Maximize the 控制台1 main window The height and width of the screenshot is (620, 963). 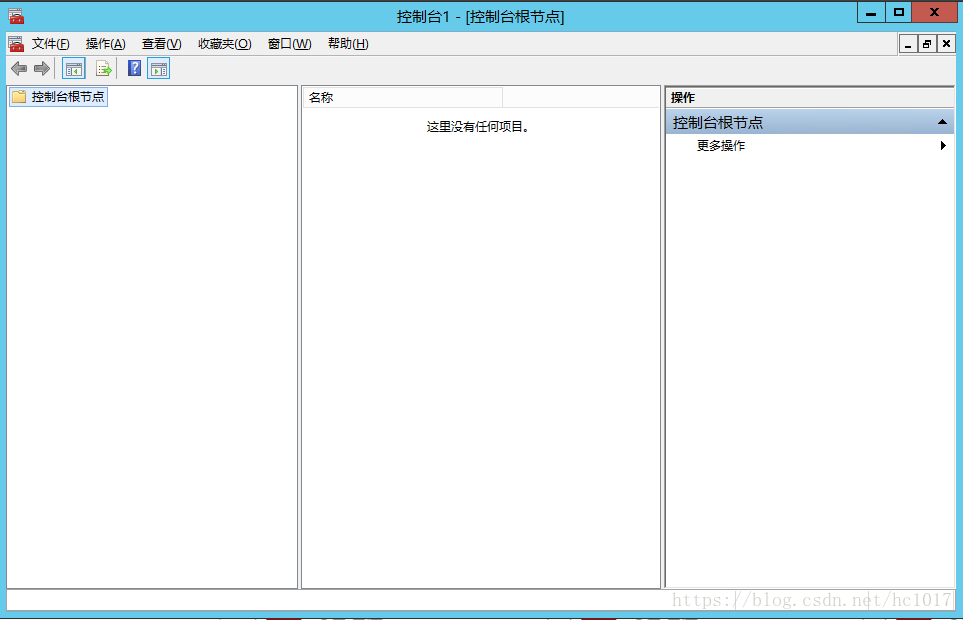click(899, 12)
